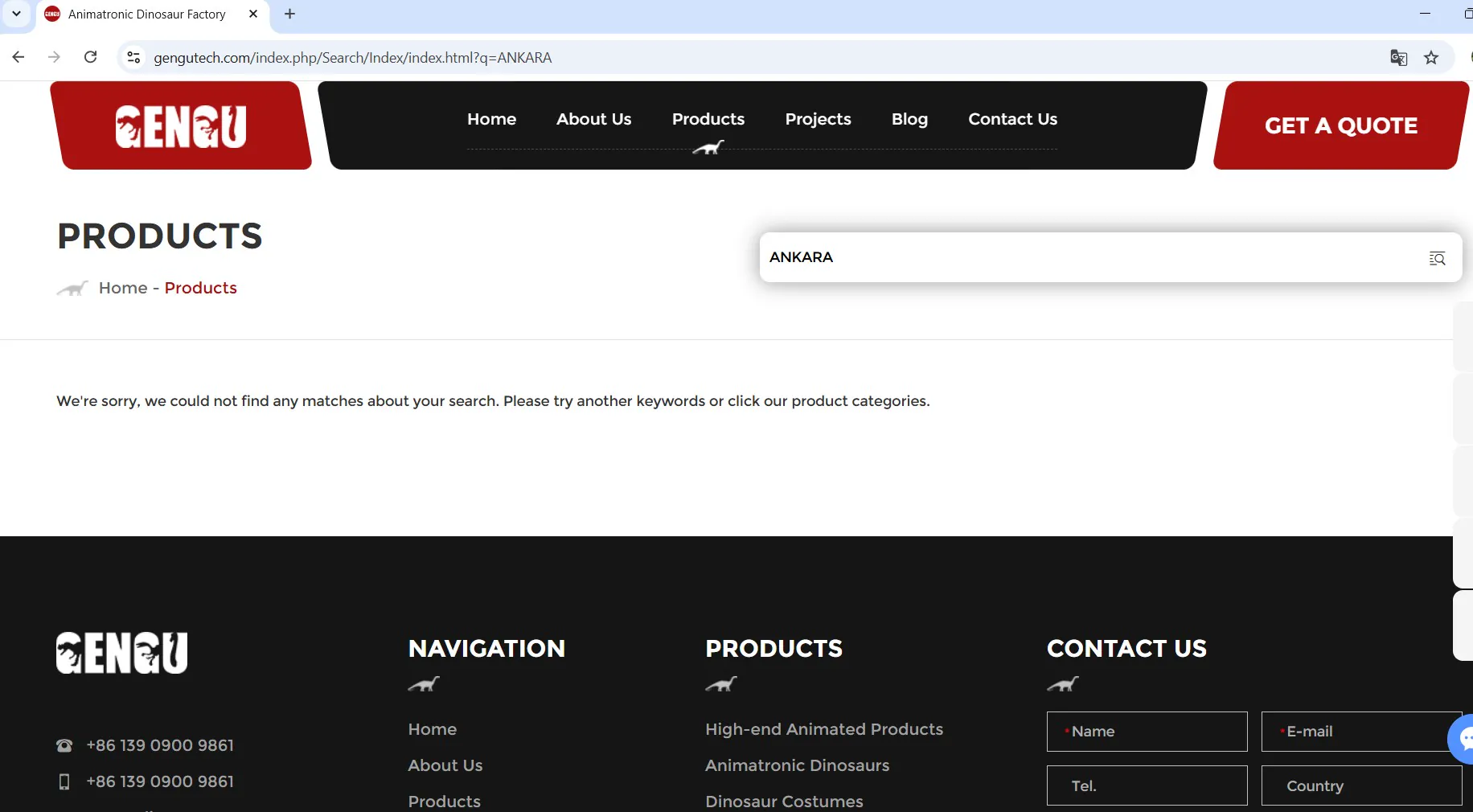
Task: Click the Name input field in contact form
Action: (x=1147, y=732)
